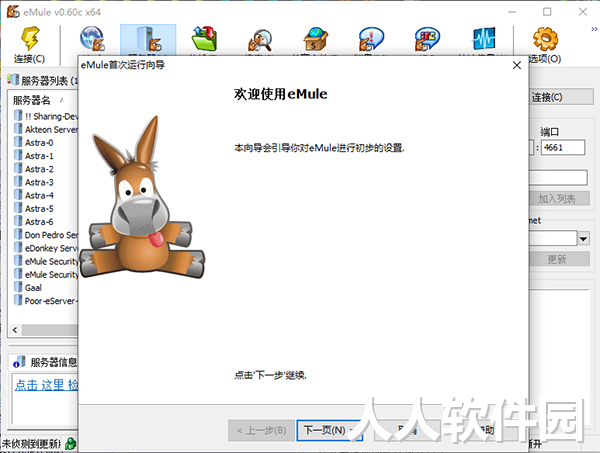Open the Messages speech-bubble icon
This screenshot has width=600, height=453.
371,39
